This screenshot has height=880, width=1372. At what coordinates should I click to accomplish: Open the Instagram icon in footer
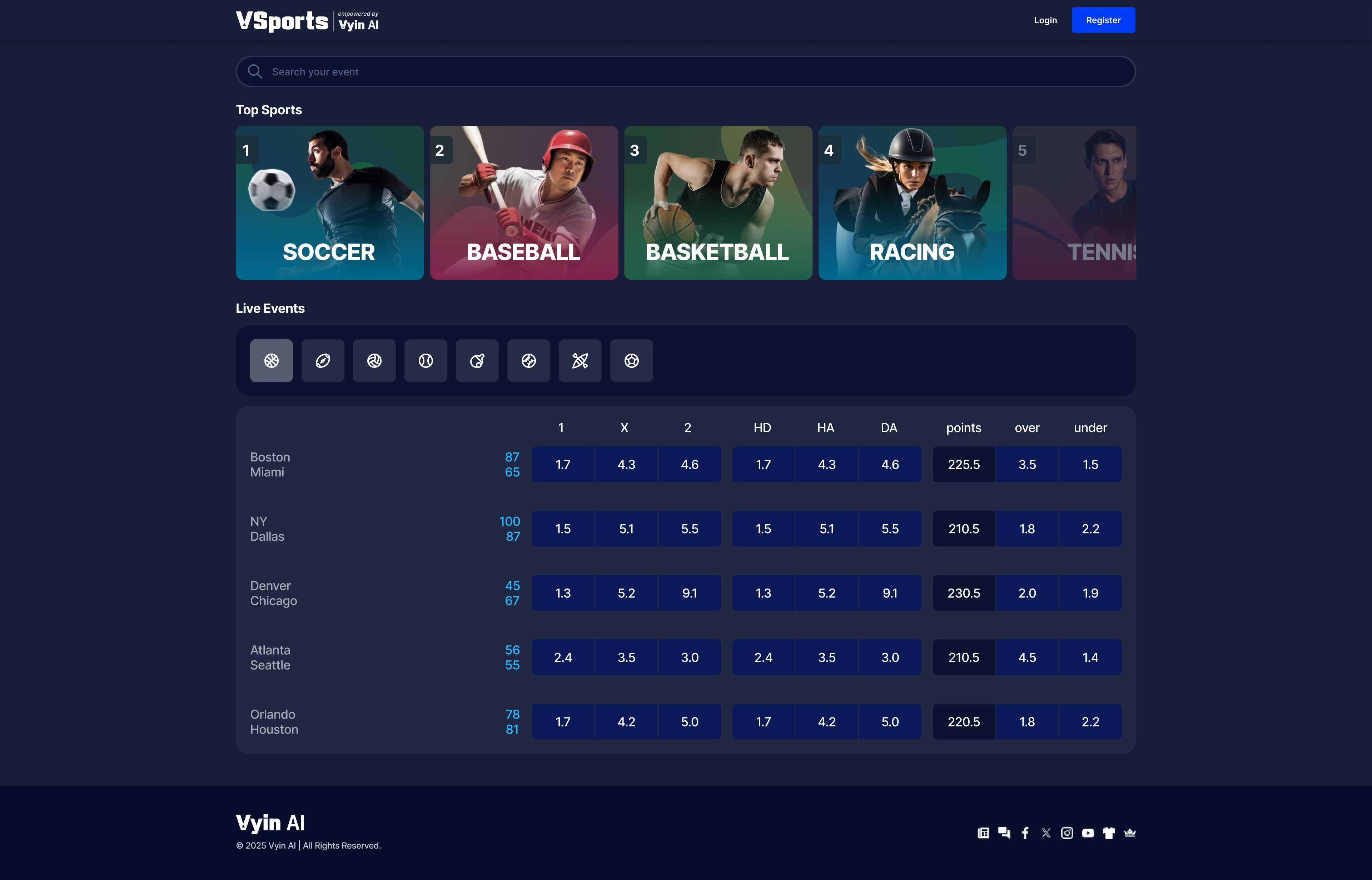pos(1067,832)
